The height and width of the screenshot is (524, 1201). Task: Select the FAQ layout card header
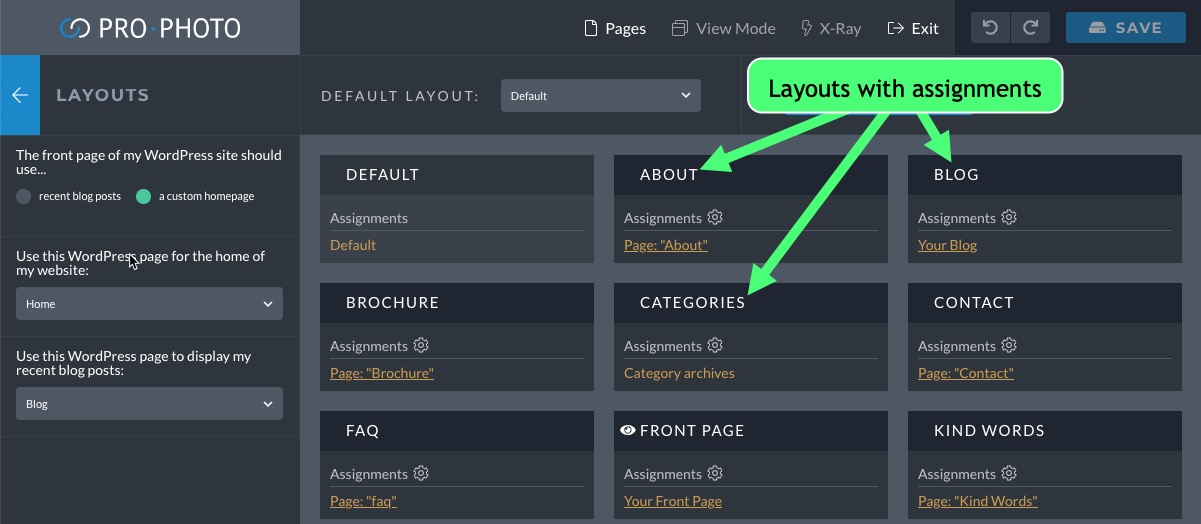[457, 430]
